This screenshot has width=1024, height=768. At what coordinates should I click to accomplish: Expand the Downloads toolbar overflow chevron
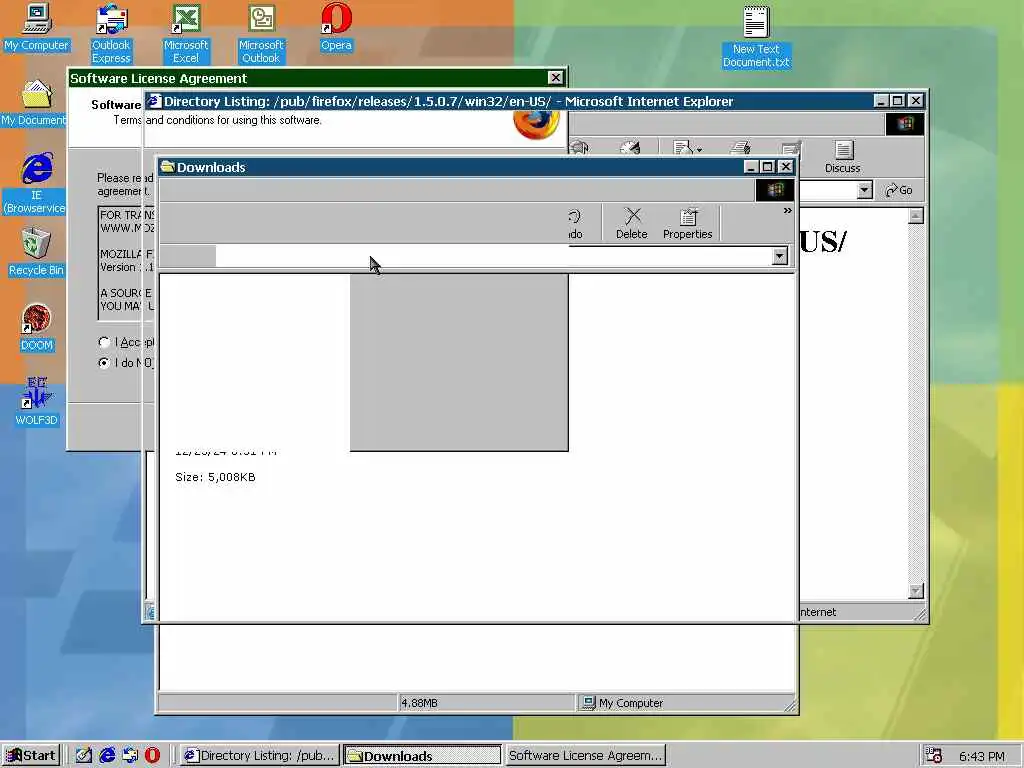point(787,210)
